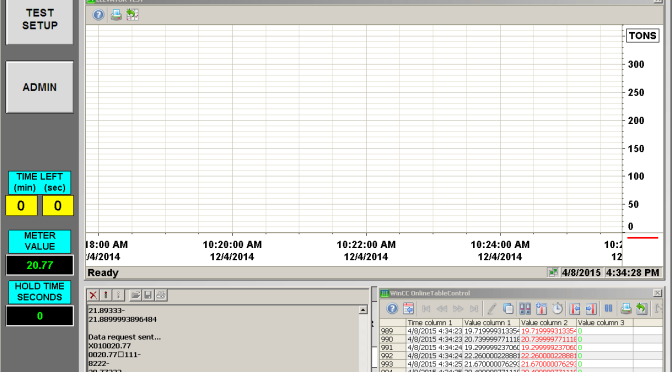Screen dimensions: 672x372
Task: Click the table configuration dialog icon
Action: 408,309
